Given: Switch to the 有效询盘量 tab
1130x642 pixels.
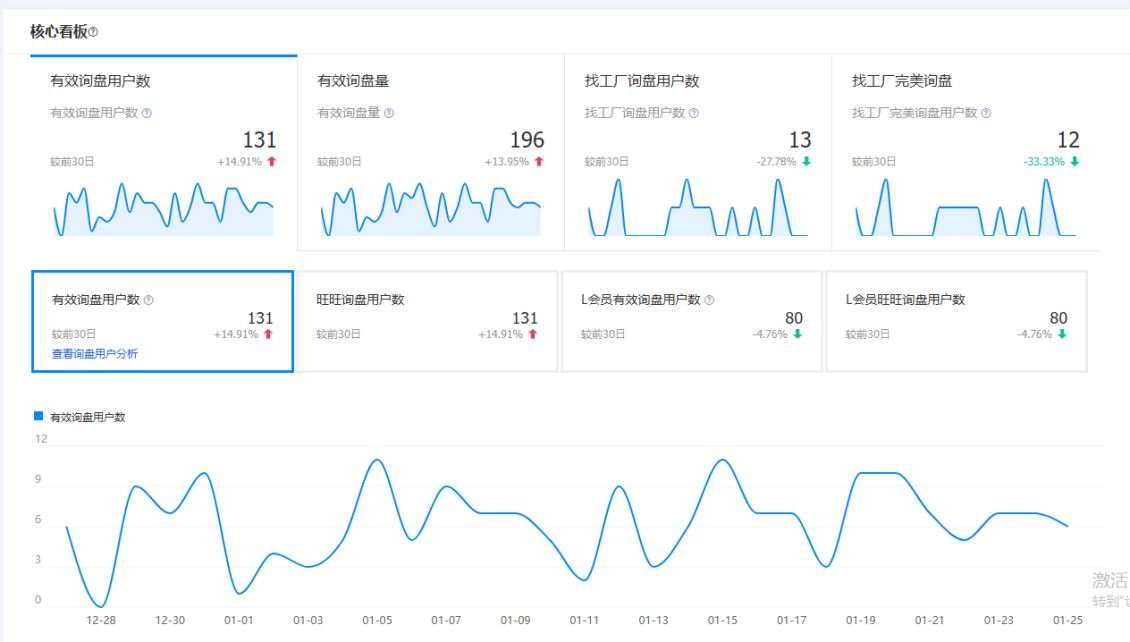Looking at the screenshot, I should click(353, 81).
